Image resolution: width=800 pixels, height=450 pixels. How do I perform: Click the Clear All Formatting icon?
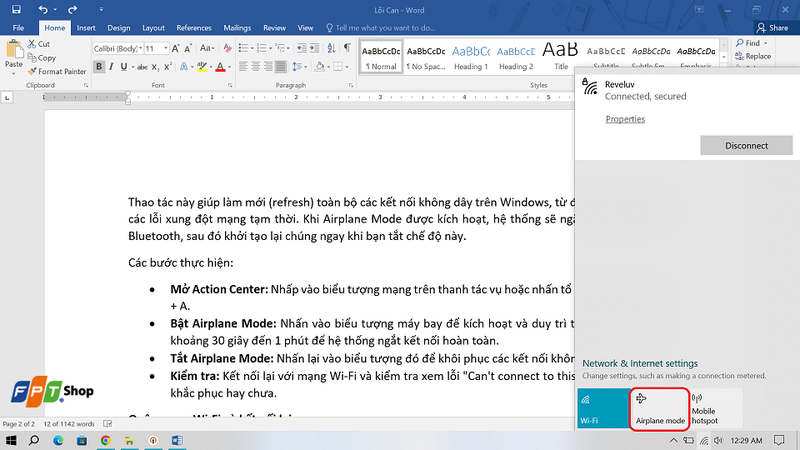[x=228, y=48]
